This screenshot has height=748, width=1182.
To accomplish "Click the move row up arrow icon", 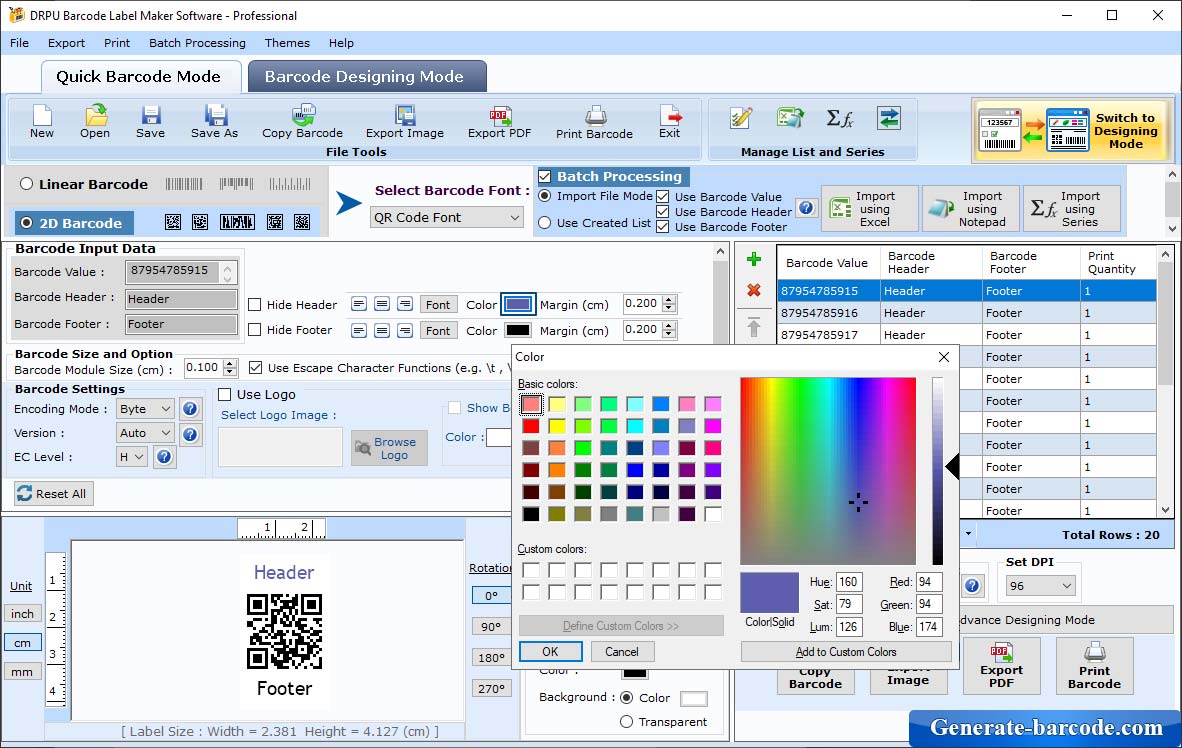I will (x=753, y=327).
